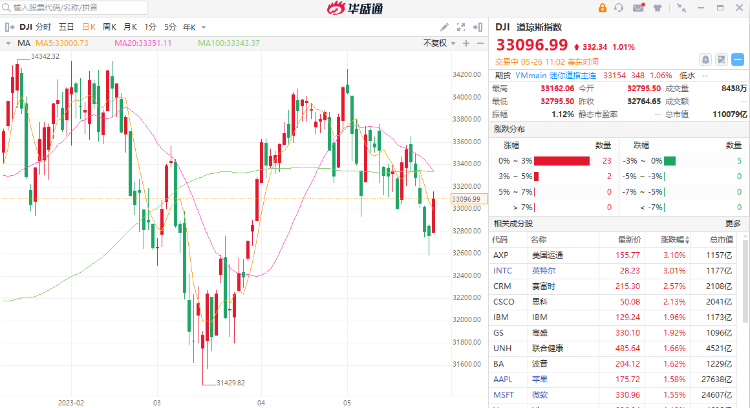Click the MA5:33000.73 indicator label
750x408 pixels.
(x=62, y=43)
